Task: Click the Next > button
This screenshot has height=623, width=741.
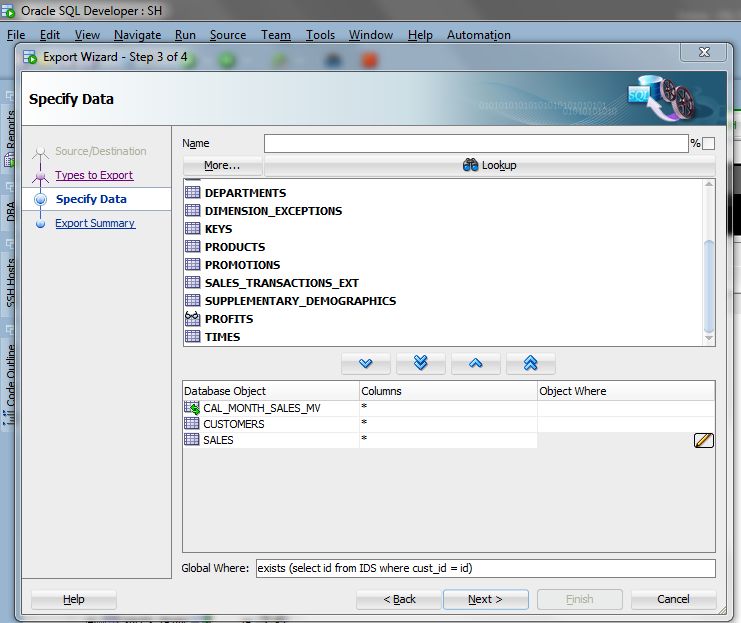Action: [x=485, y=599]
